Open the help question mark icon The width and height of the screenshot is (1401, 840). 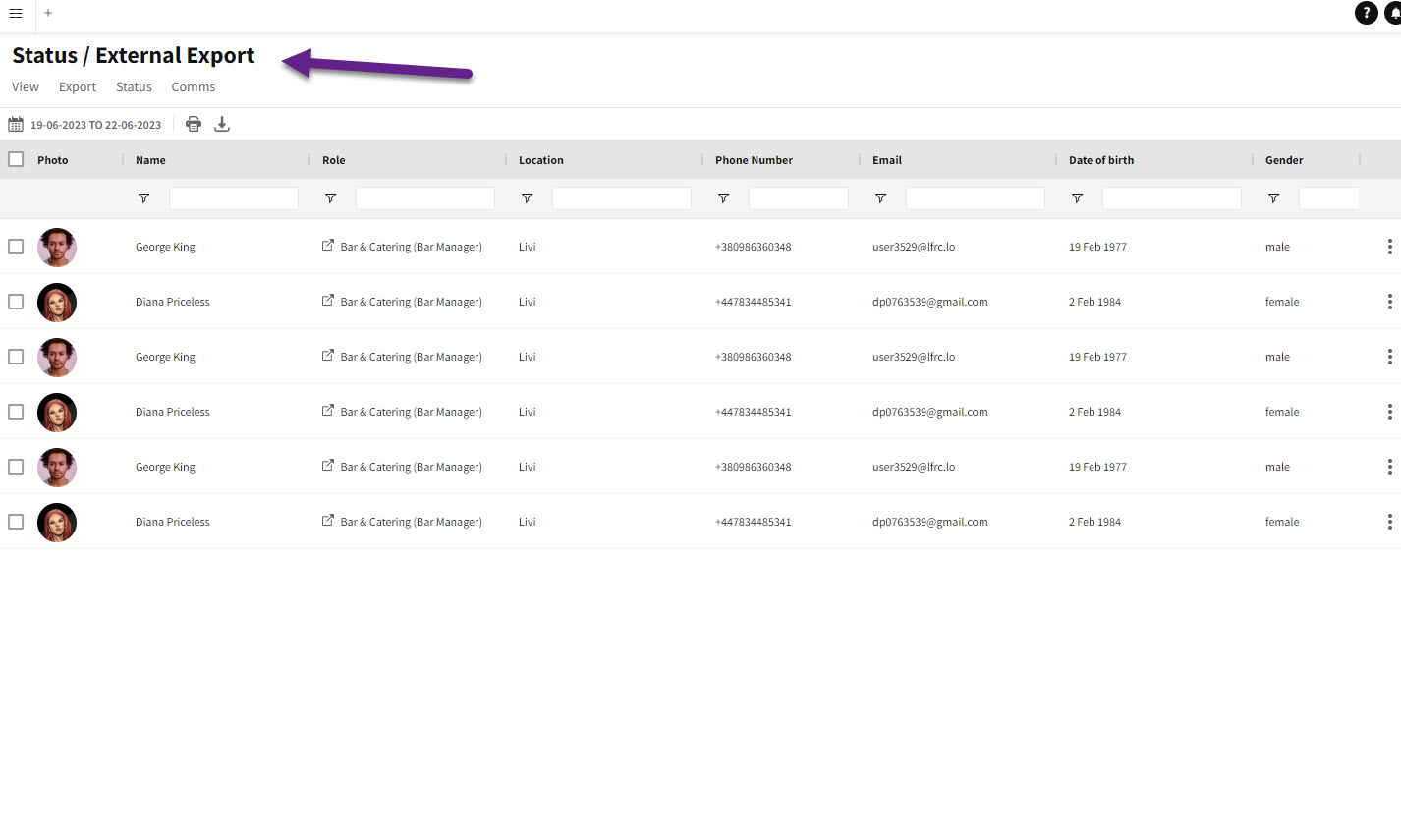point(1366,13)
